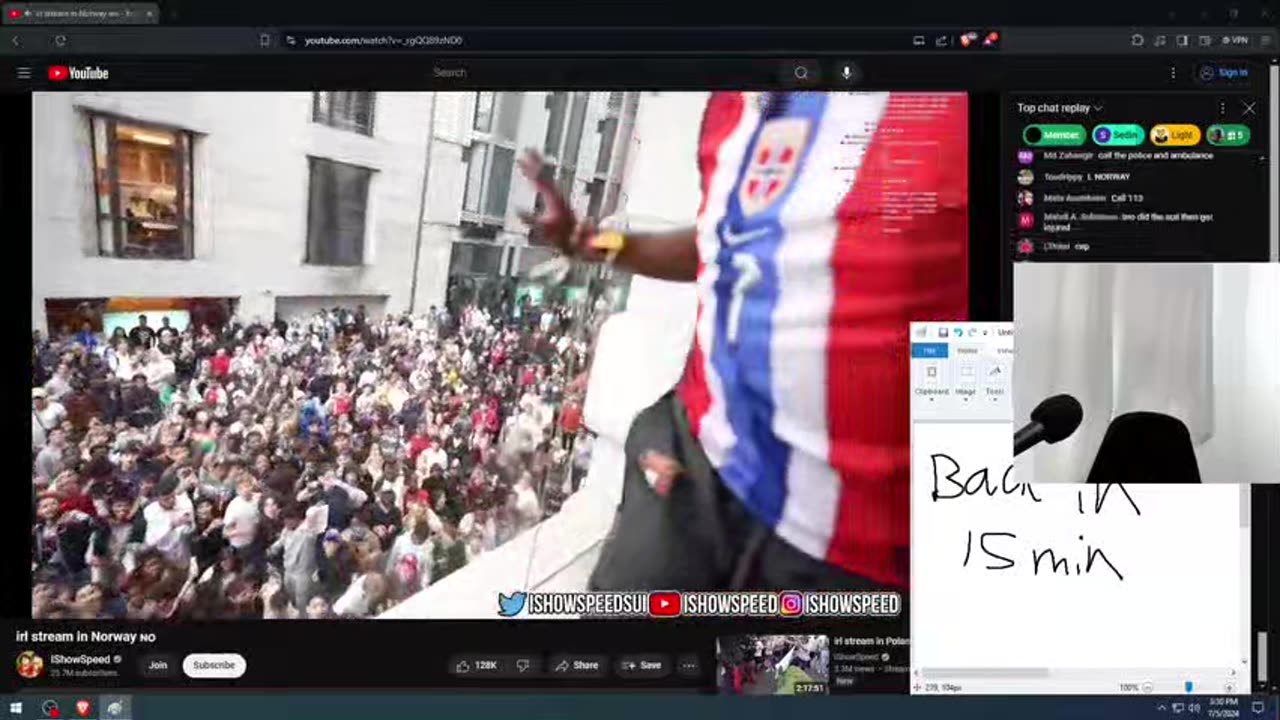Click the Subscribe button

(214, 665)
